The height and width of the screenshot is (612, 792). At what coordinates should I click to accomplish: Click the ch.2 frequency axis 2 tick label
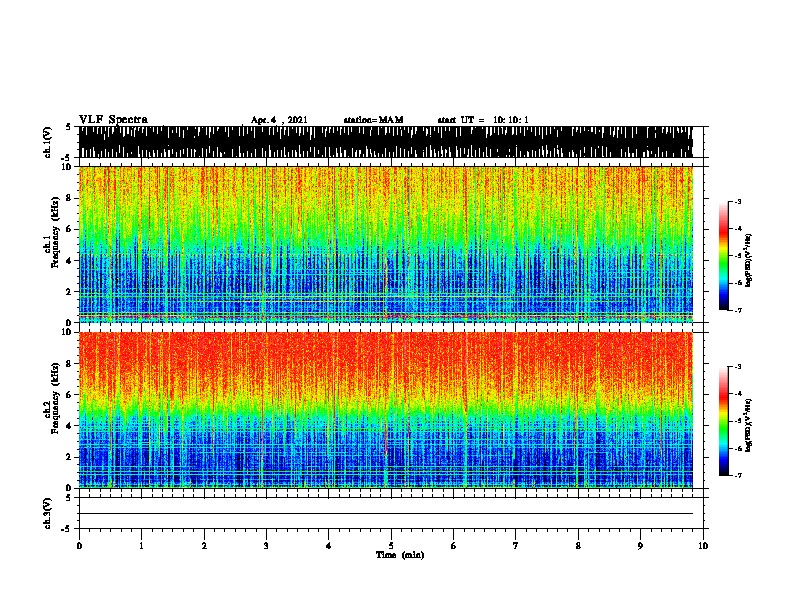pyautogui.click(x=70, y=457)
